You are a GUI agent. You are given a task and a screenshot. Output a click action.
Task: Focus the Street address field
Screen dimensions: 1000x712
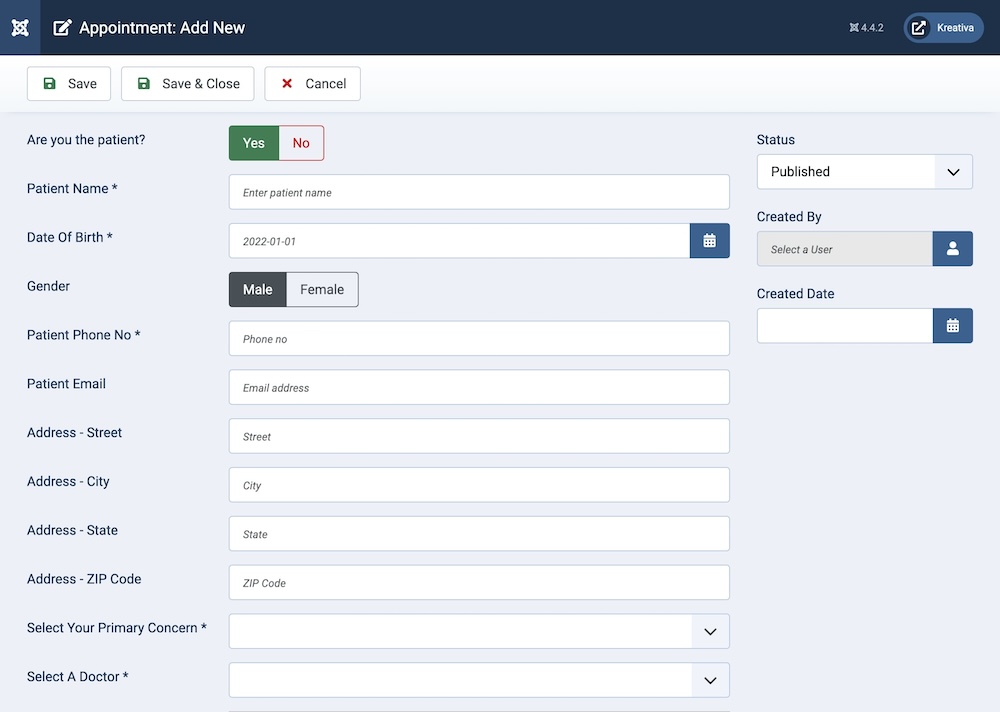click(479, 436)
